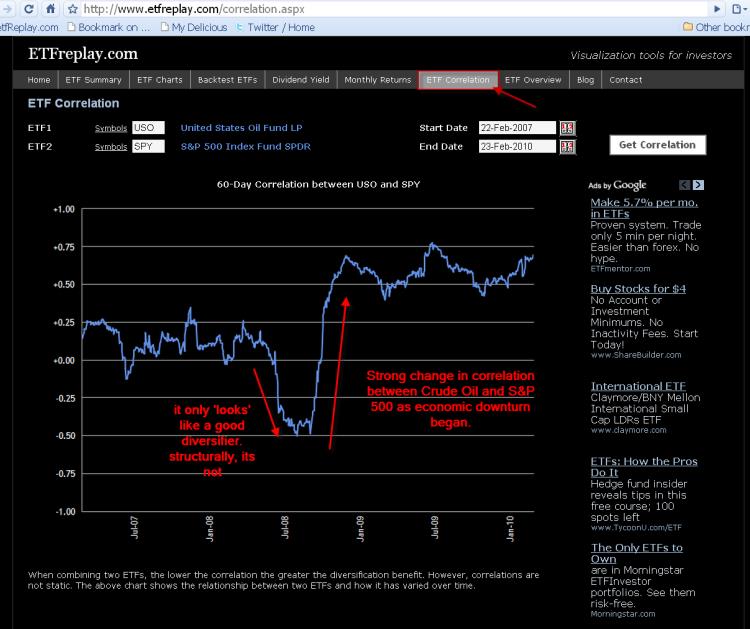Viewport: 750px width, 629px height.
Task: Open the Ads by Google label
Action: click(x=617, y=185)
